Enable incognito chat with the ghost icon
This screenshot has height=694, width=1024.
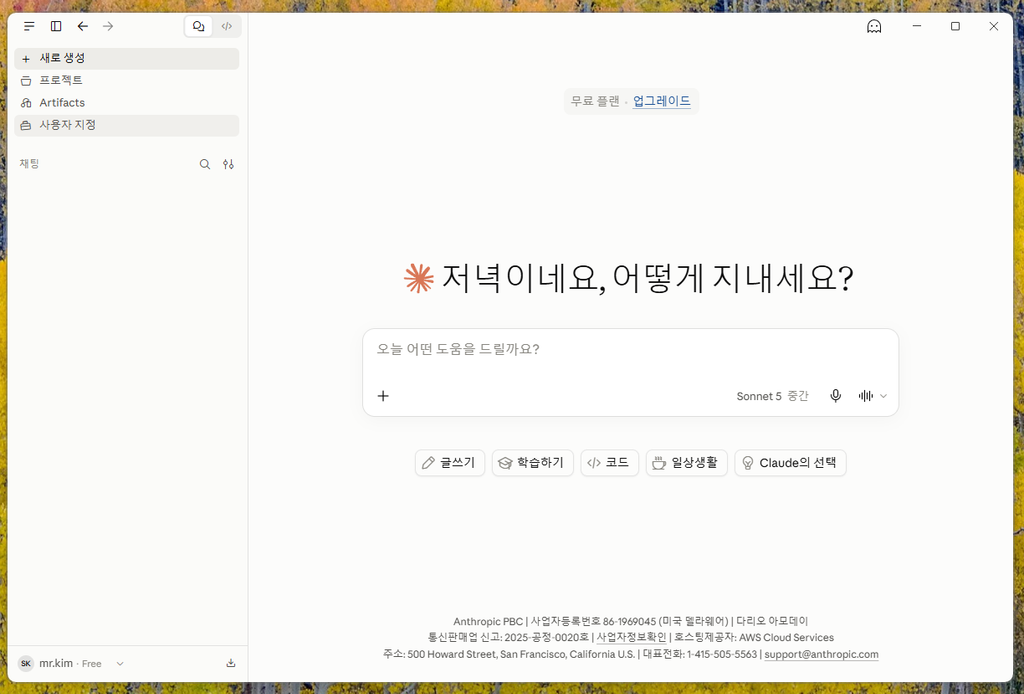pyautogui.click(x=874, y=26)
